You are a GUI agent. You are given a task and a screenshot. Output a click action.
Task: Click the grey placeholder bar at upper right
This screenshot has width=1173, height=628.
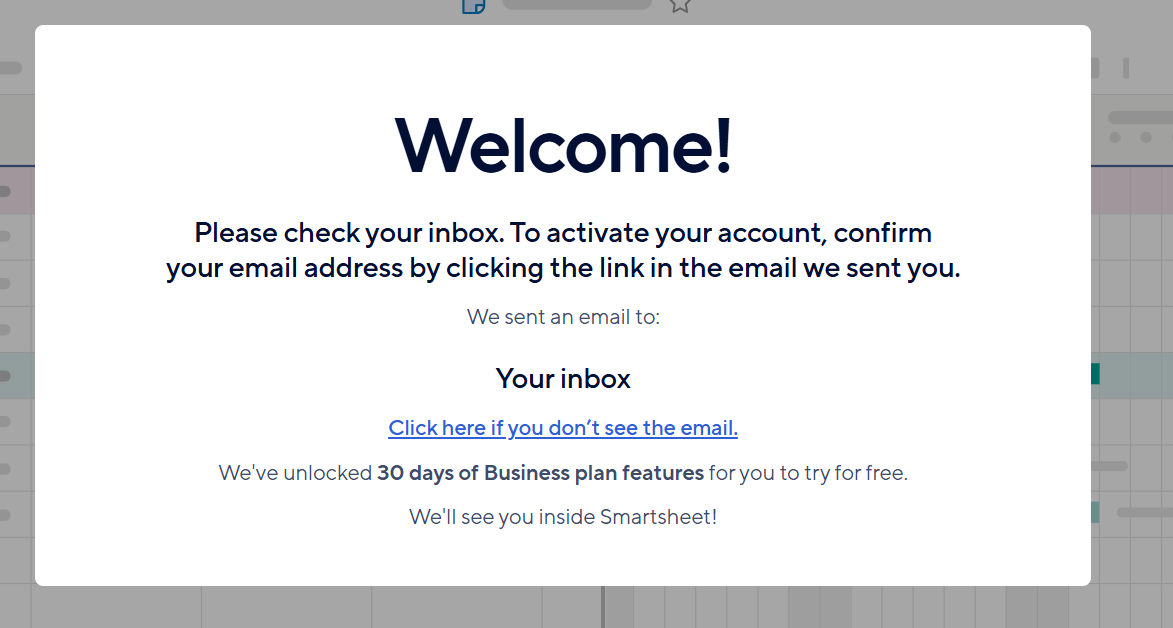coord(1140,118)
